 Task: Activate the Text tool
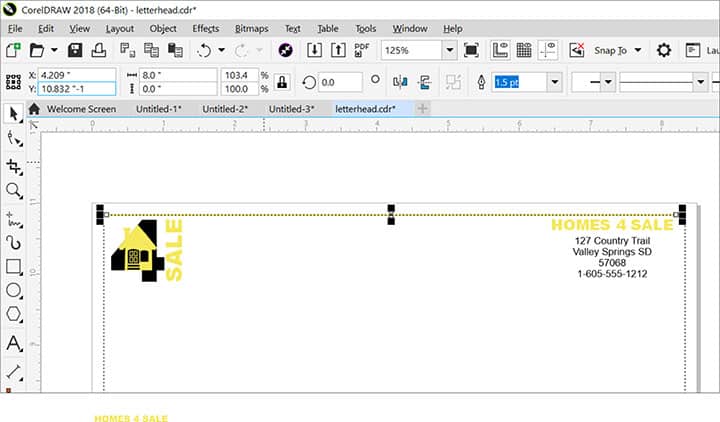point(14,343)
